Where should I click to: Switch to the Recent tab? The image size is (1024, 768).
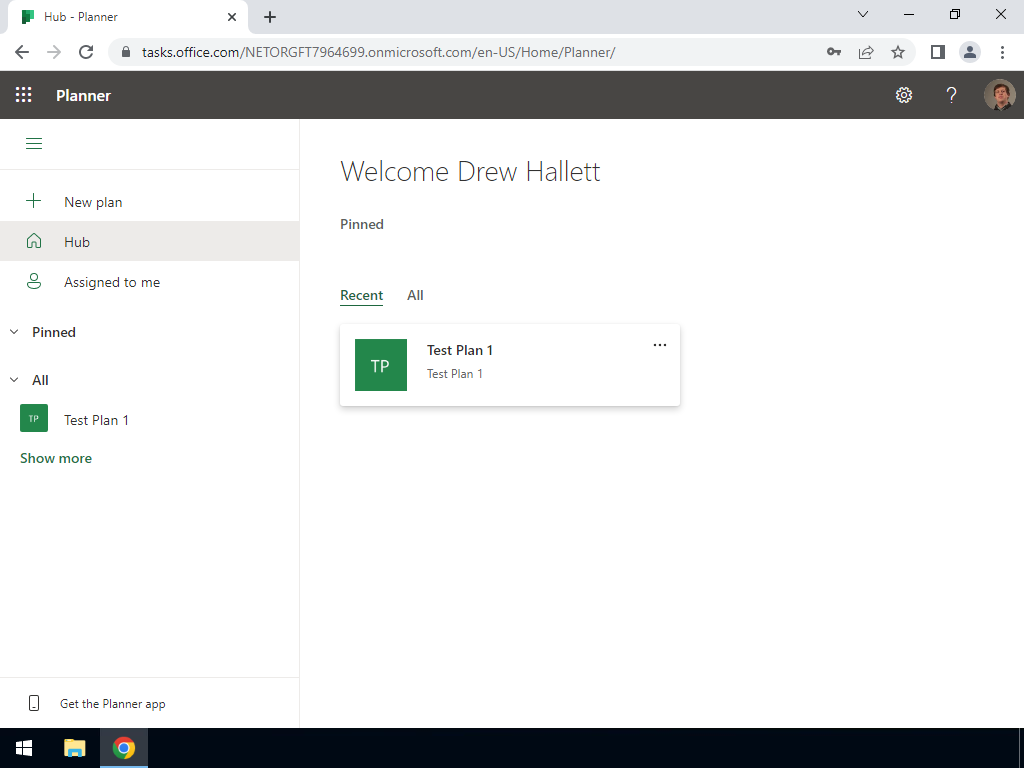coord(361,295)
